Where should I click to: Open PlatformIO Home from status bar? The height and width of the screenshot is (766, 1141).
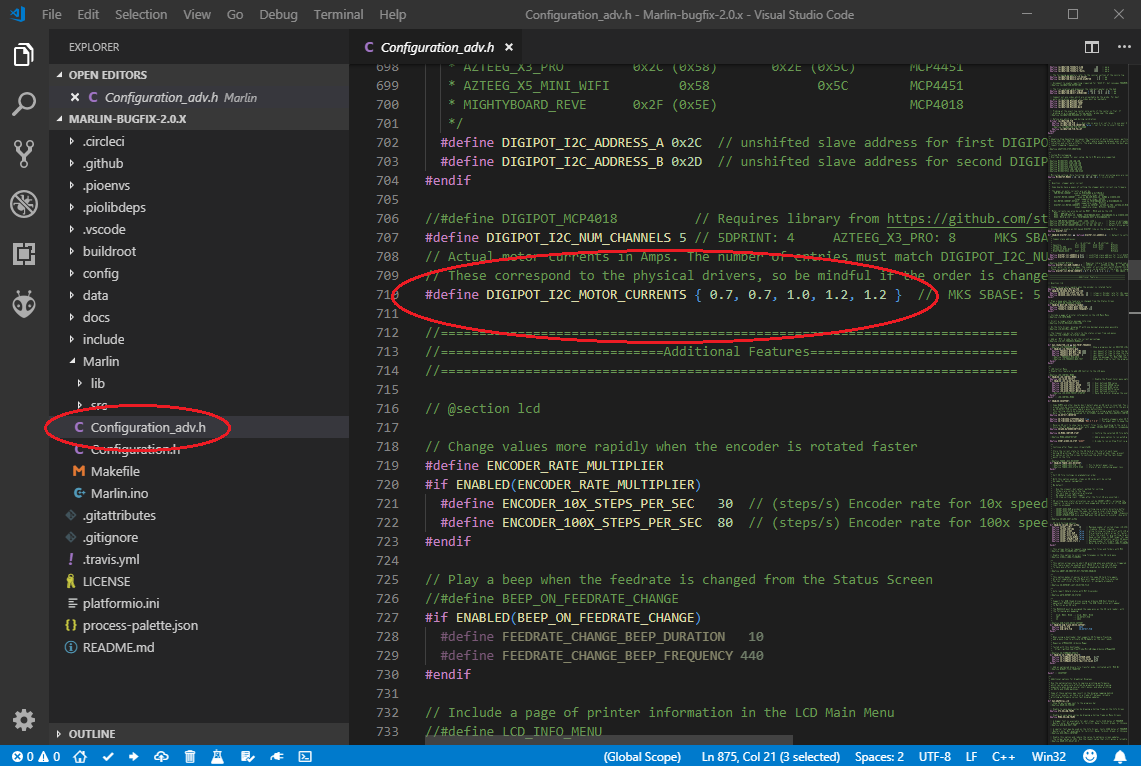click(x=80, y=757)
